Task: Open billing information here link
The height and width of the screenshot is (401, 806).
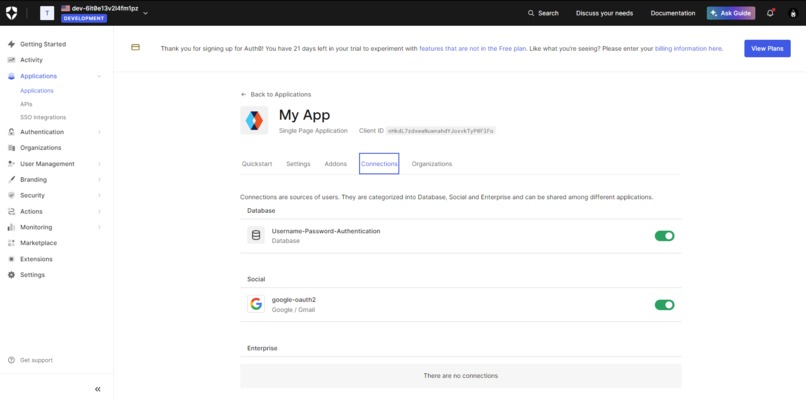Action: click(689, 49)
